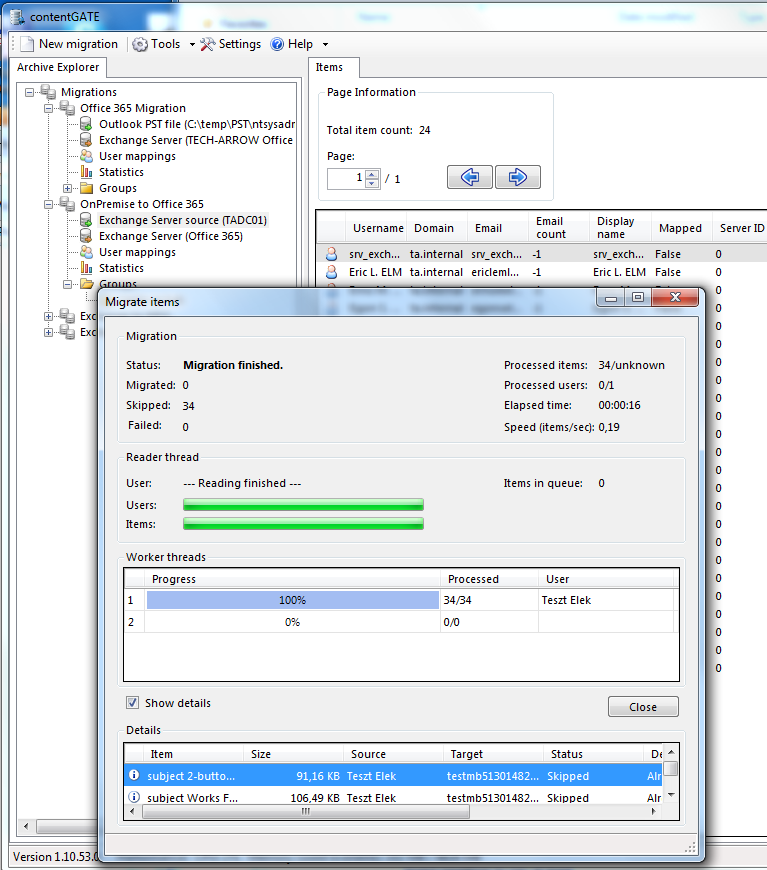Click the Status column header in Details
The height and width of the screenshot is (870, 767).
tap(593, 754)
